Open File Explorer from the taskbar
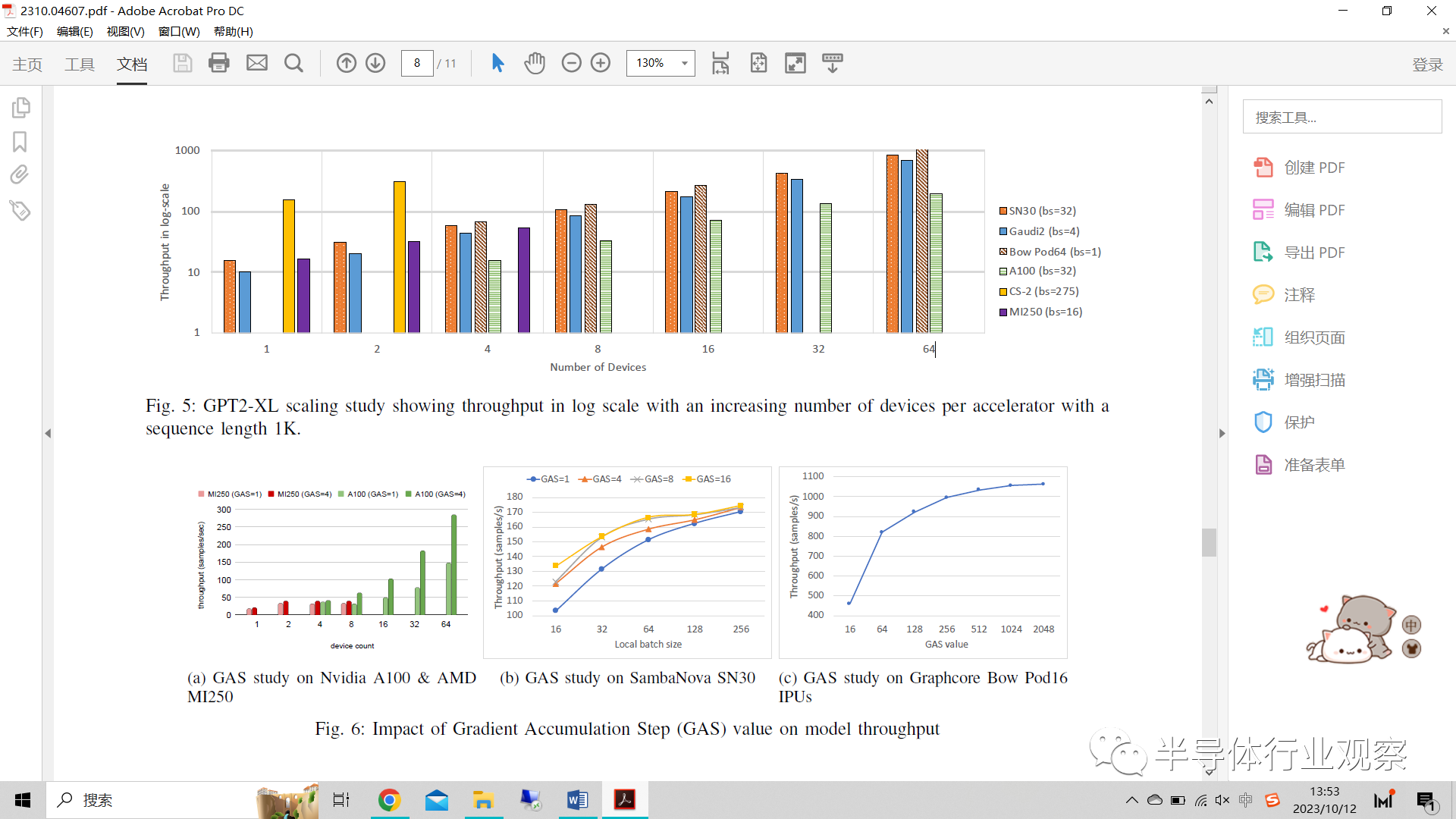This screenshot has width=1456, height=819. 483,800
